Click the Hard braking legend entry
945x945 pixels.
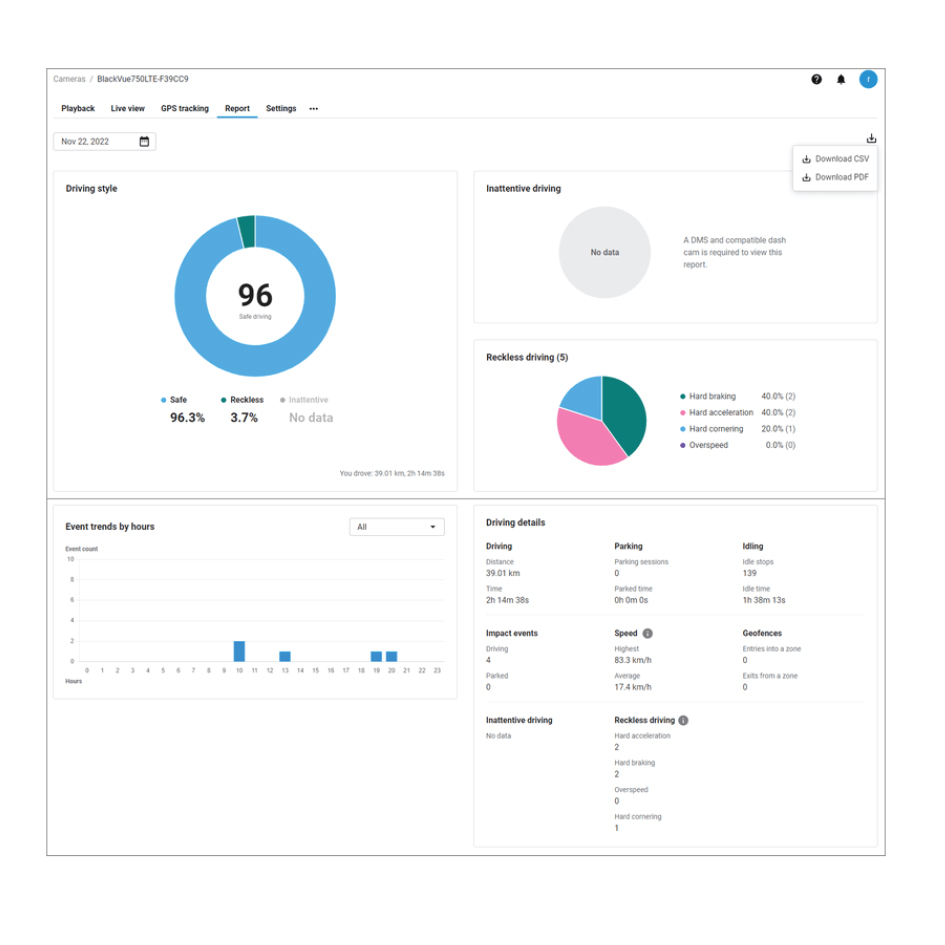click(x=711, y=397)
